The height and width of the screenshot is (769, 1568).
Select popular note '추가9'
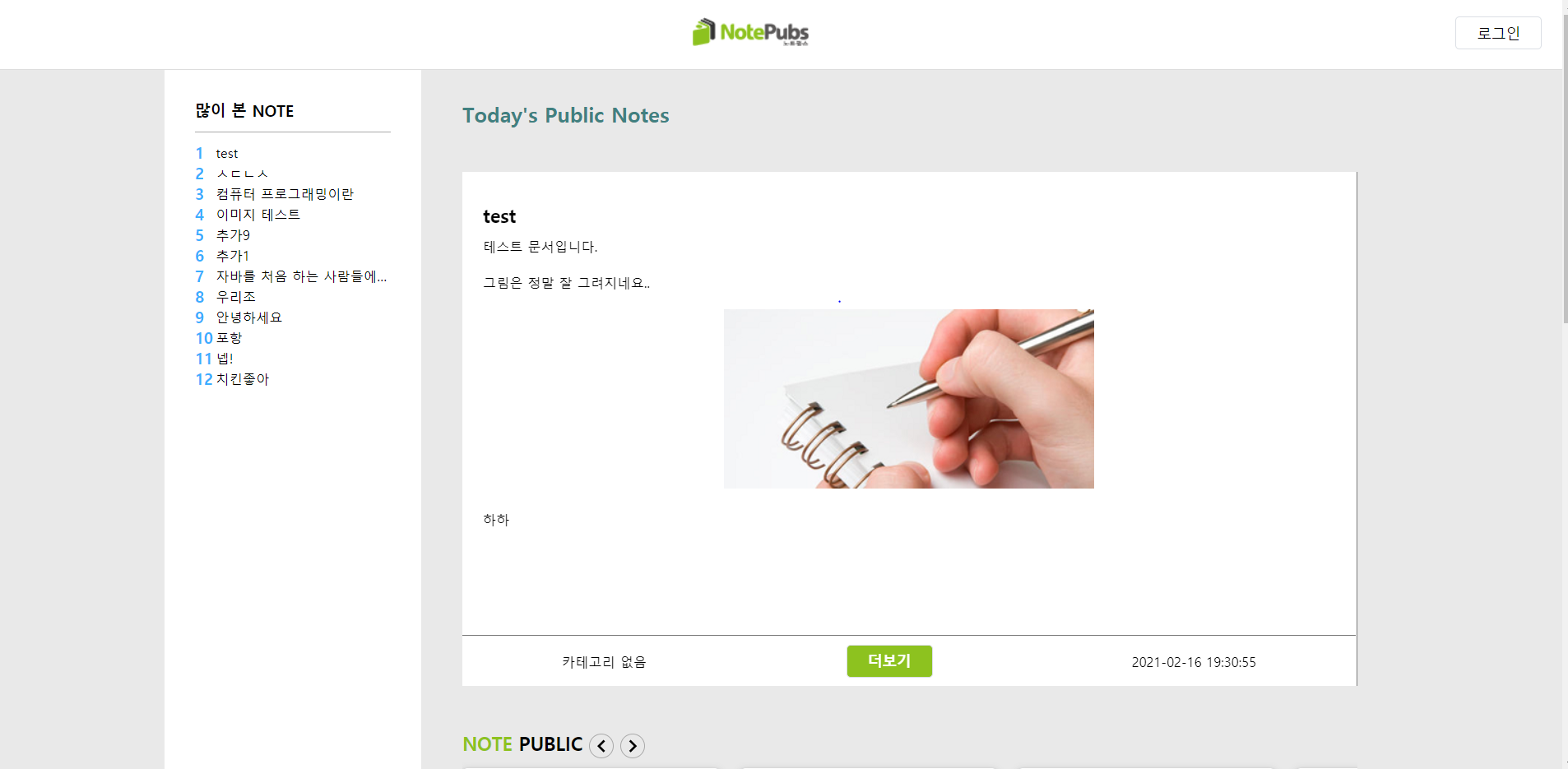click(x=233, y=235)
